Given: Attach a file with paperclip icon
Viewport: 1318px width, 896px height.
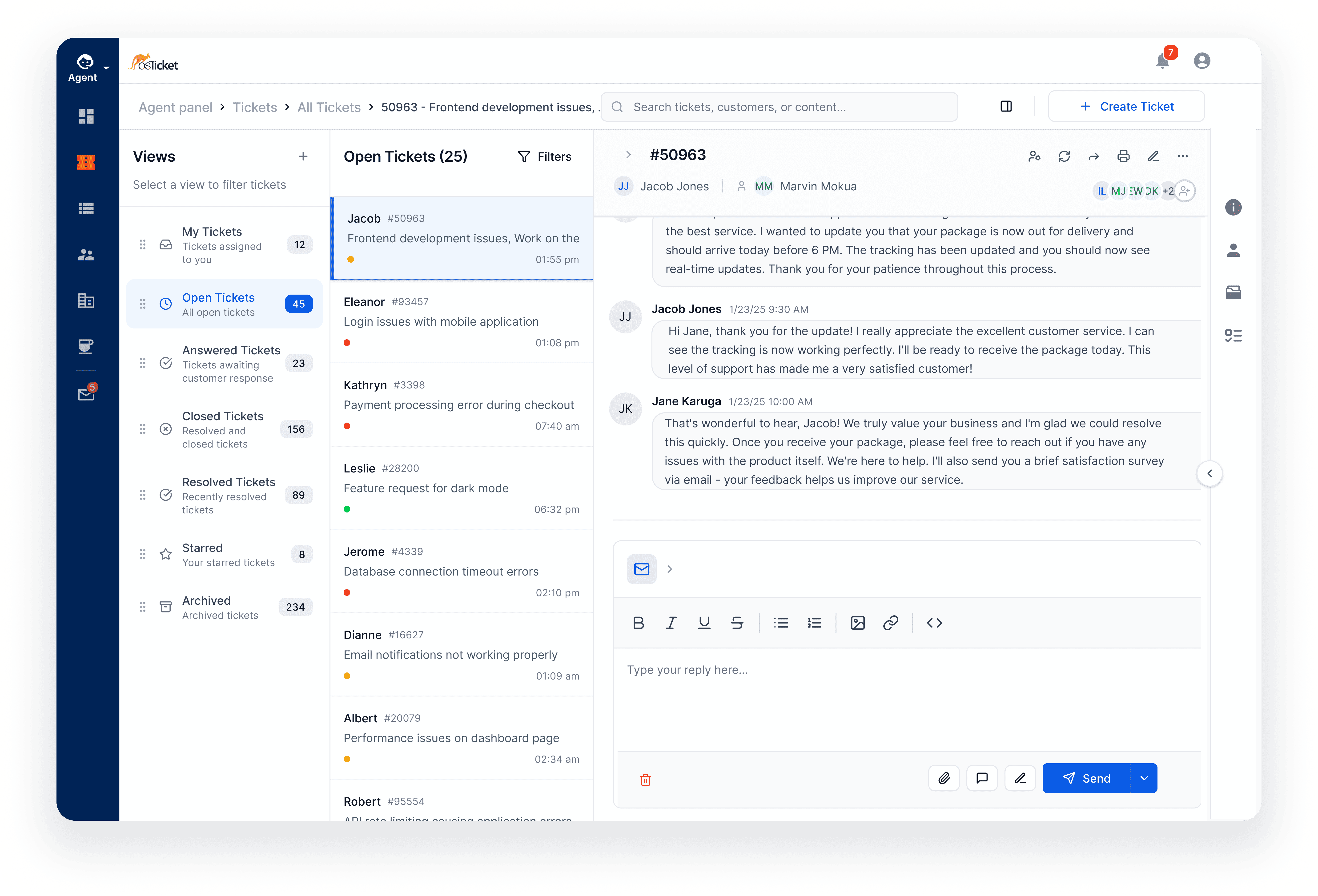Looking at the screenshot, I should (944, 778).
